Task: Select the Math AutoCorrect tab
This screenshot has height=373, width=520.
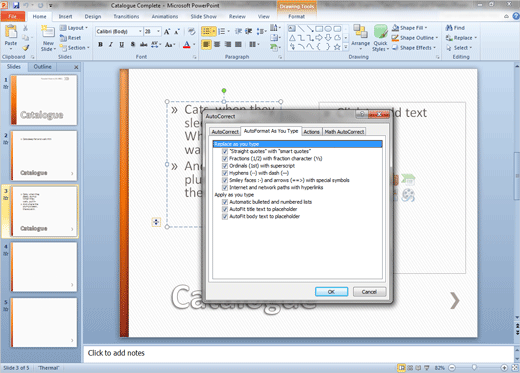Action: coord(344,132)
